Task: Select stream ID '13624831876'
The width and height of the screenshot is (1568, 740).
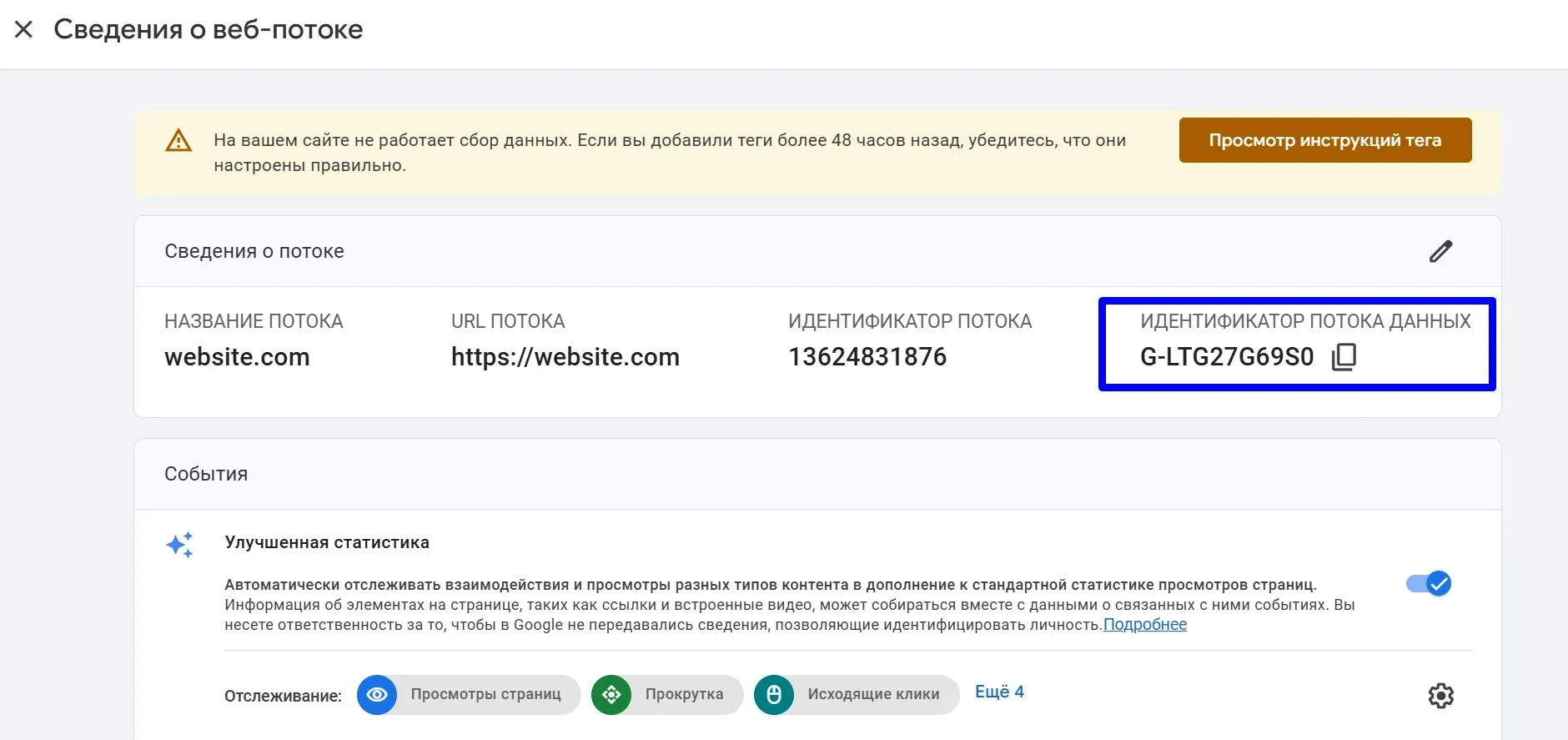Action: coord(867,357)
